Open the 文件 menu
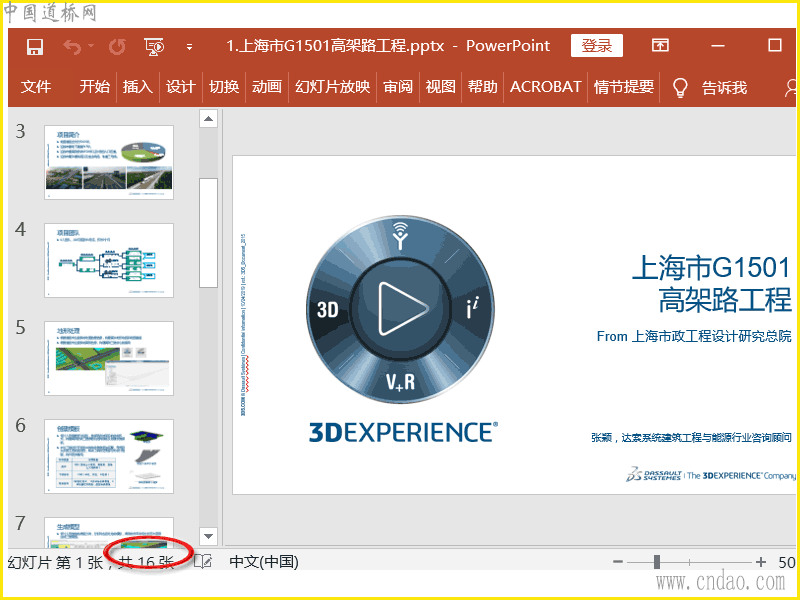 pyautogui.click(x=36, y=87)
